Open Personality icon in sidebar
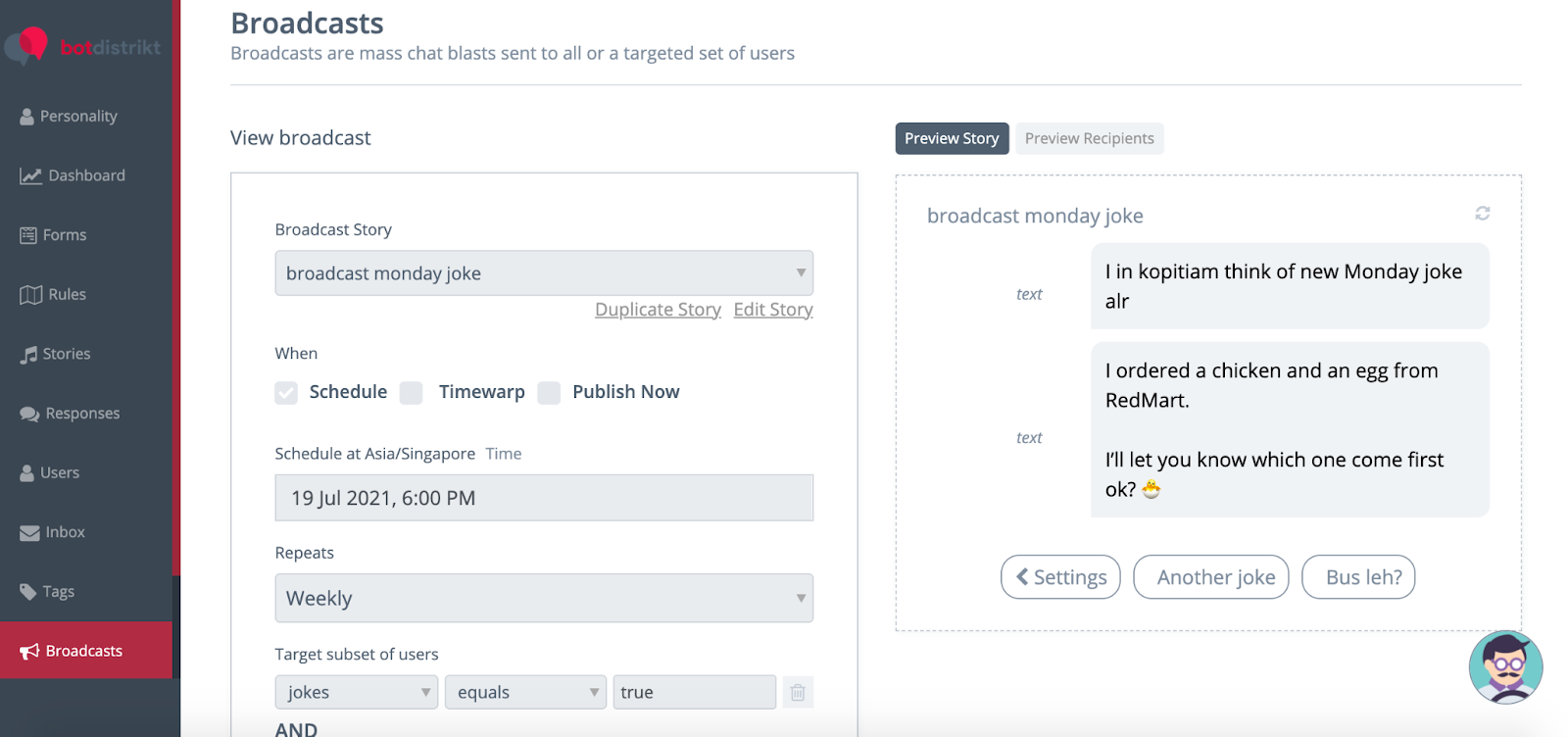Image resolution: width=1568 pixels, height=737 pixels. click(x=27, y=117)
